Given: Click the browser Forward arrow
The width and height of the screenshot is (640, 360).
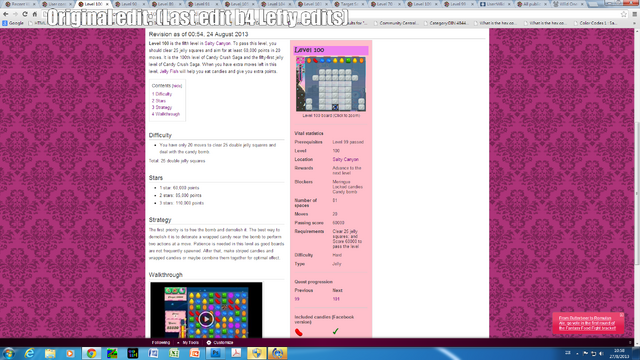Looking at the screenshot, I should pos(15,14).
